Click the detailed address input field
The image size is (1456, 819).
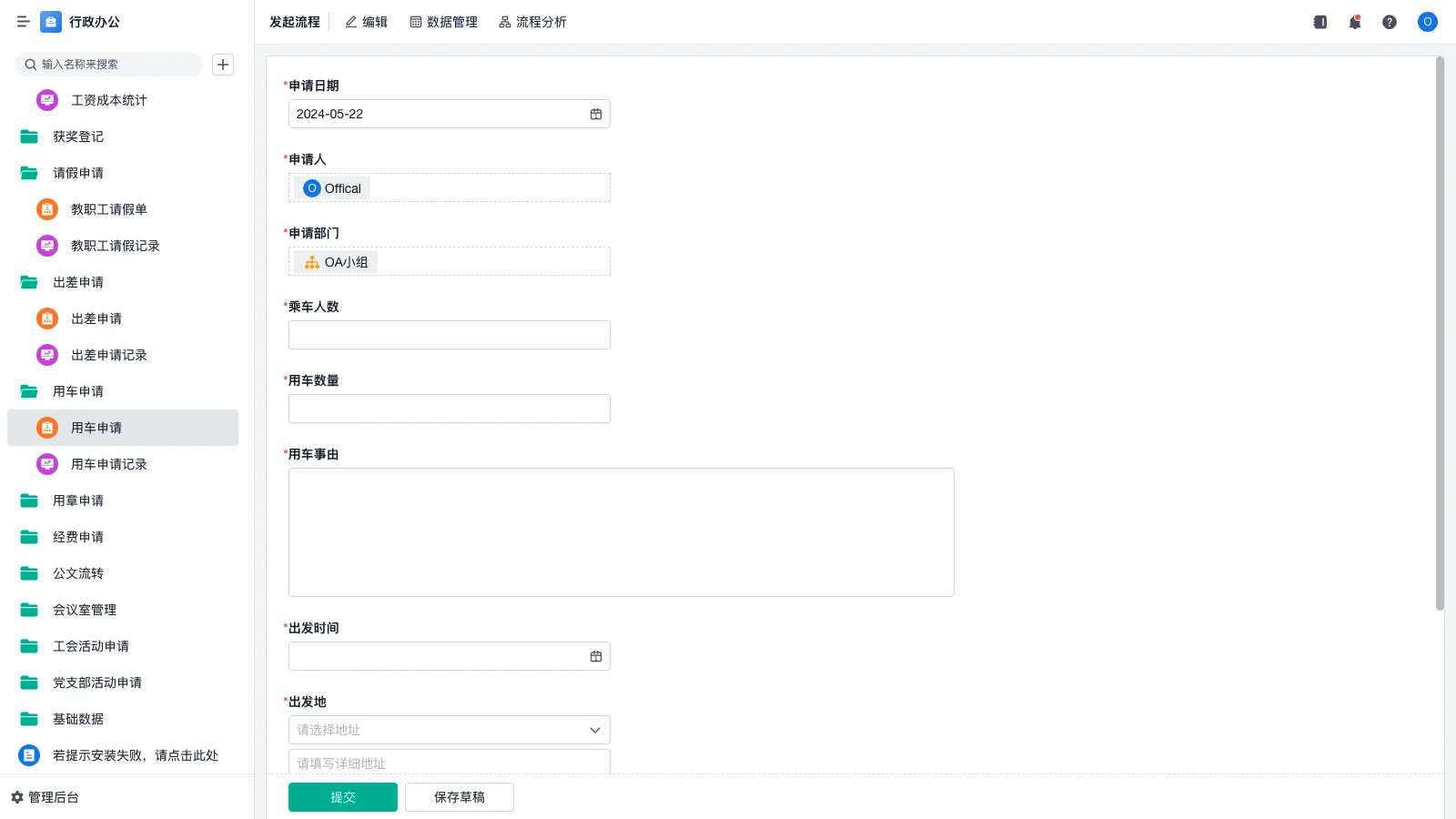[450, 762]
